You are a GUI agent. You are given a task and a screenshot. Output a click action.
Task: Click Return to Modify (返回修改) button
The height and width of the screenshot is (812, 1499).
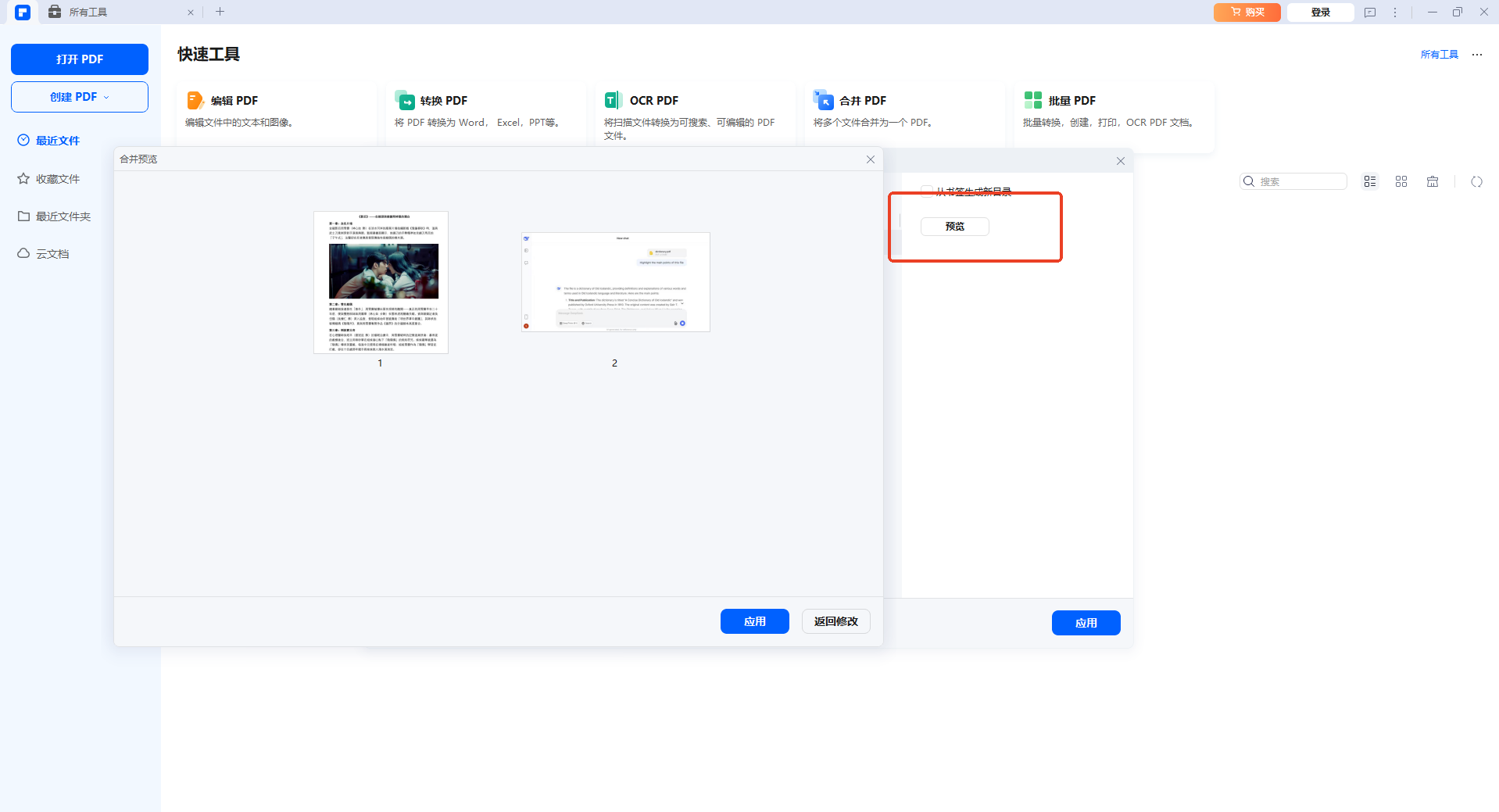(835, 621)
